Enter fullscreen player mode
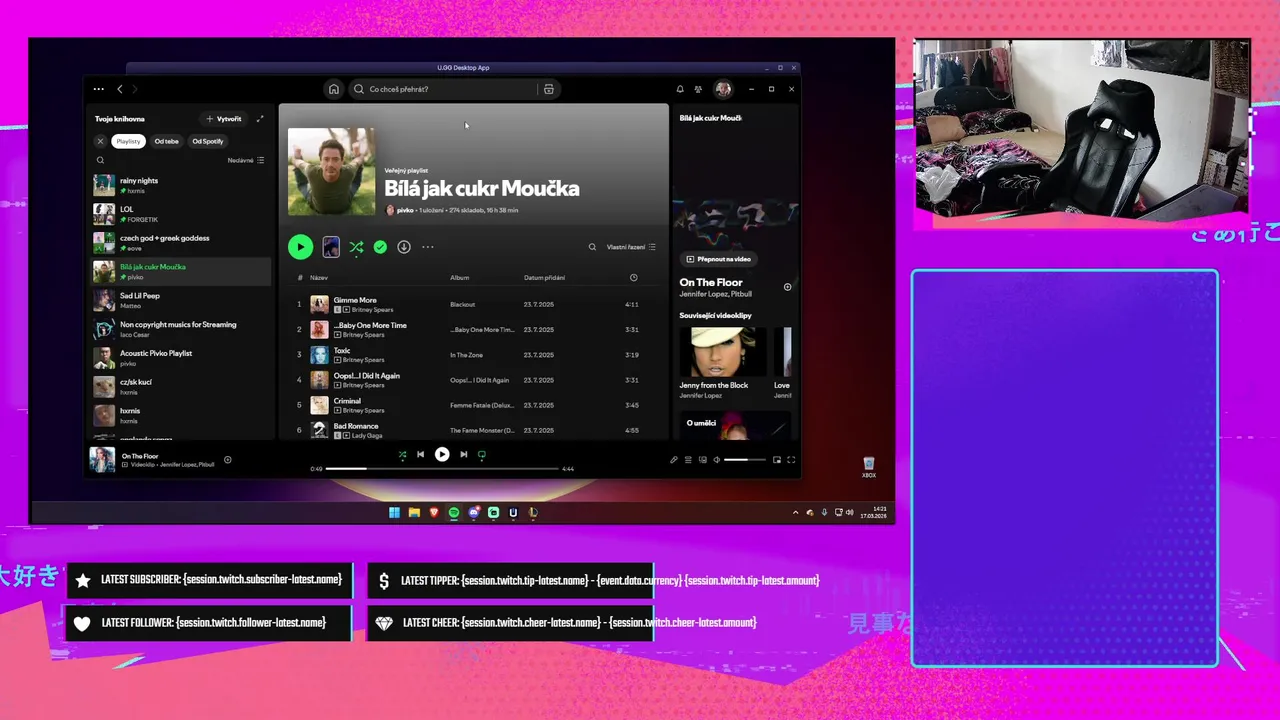This screenshot has height=720, width=1280. point(791,460)
